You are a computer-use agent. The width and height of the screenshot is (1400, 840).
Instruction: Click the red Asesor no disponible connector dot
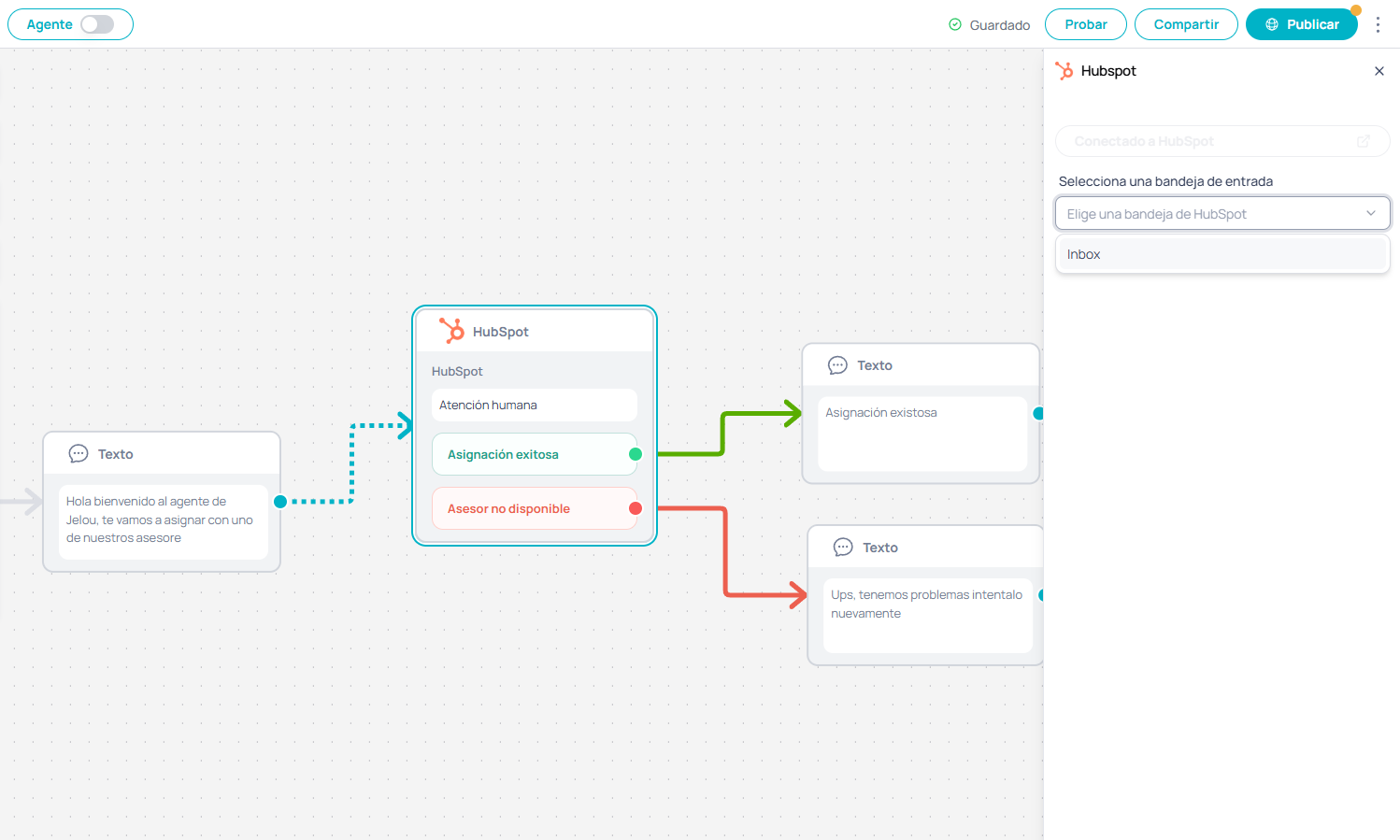click(636, 508)
